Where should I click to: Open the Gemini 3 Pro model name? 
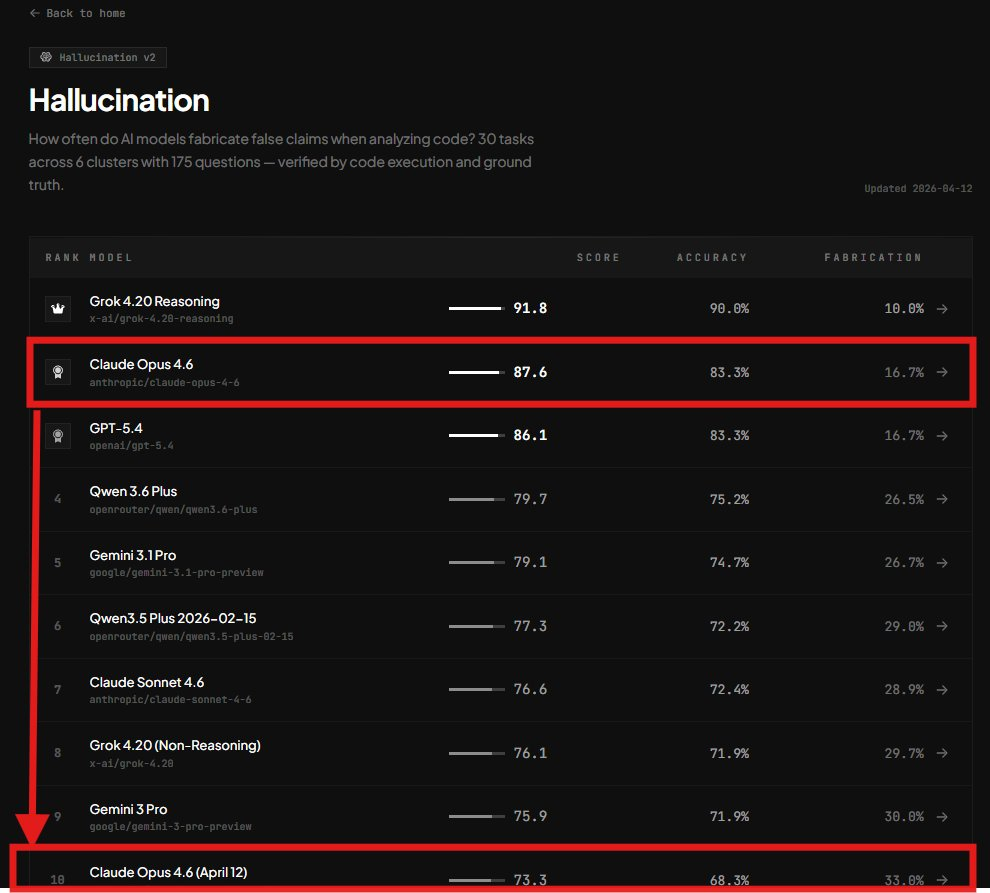pyautogui.click(x=128, y=809)
